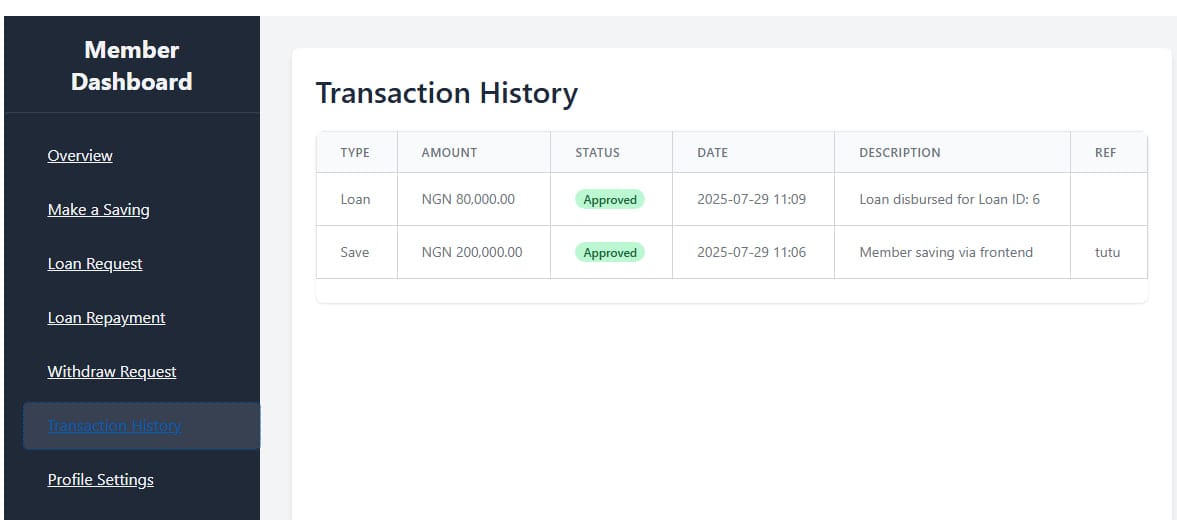Click the 'tutu' reference cell
This screenshot has height=520, width=1177.
pyautogui.click(x=1107, y=253)
